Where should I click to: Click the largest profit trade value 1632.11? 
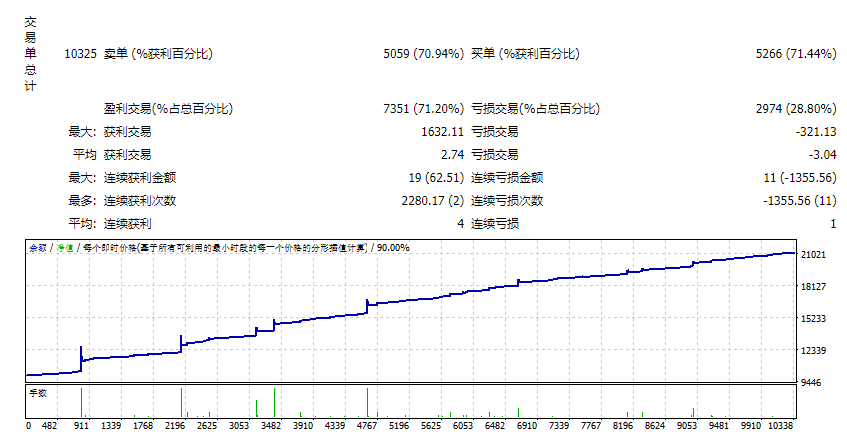(x=442, y=132)
